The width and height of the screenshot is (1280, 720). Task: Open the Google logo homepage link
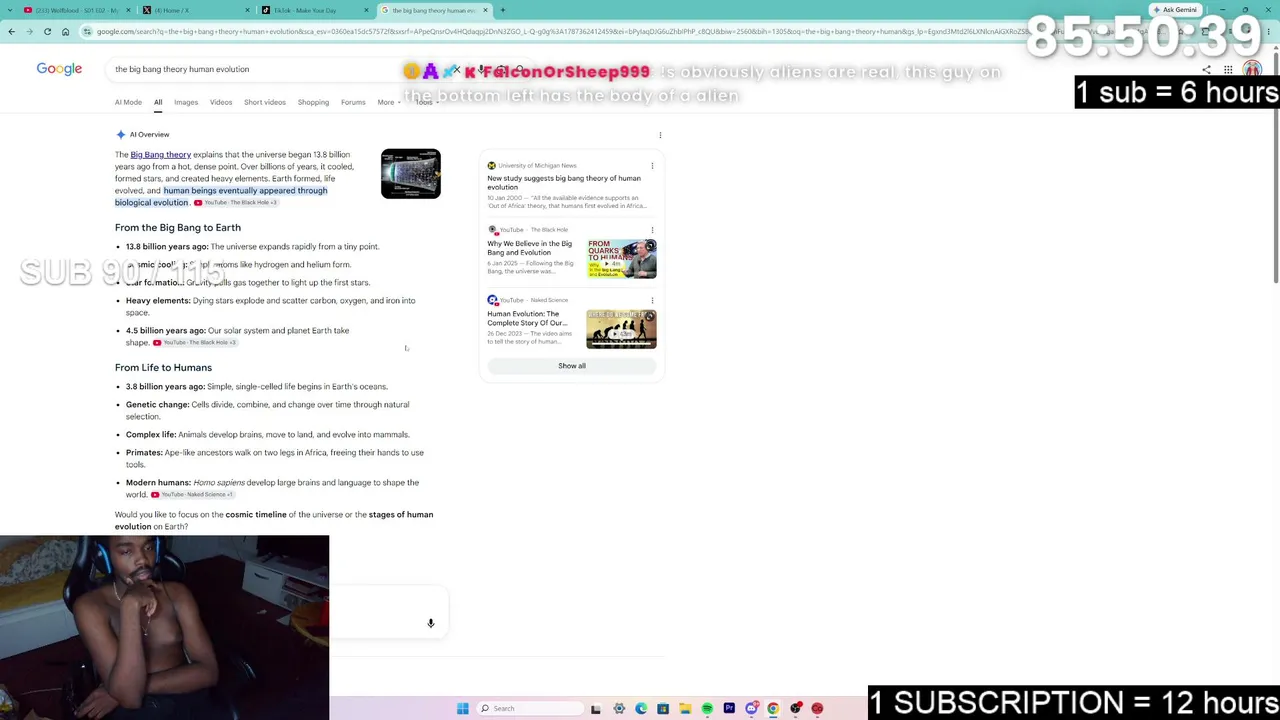click(x=59, y=69)
